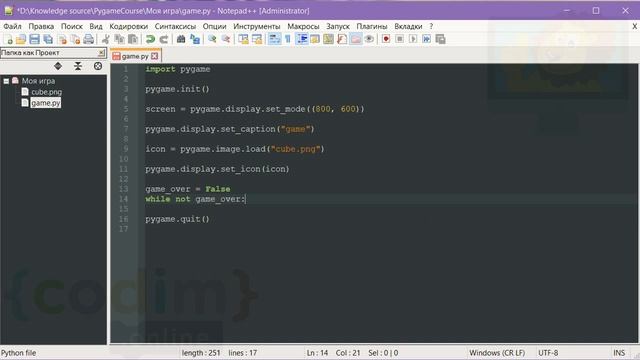640x360 pixels.
Task: Click the Redo toolbar icon
Action: point(164,39)
